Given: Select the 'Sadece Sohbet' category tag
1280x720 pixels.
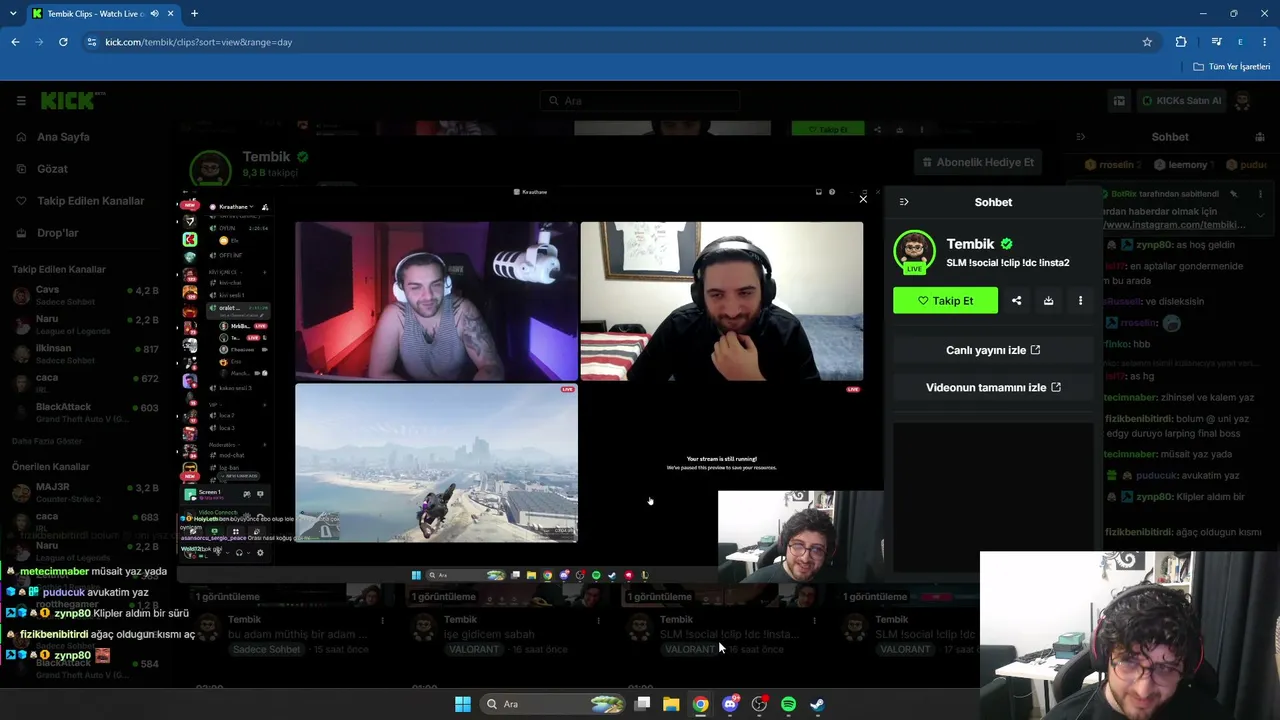Looking at the screenshot, I should [x=267, y=649].
